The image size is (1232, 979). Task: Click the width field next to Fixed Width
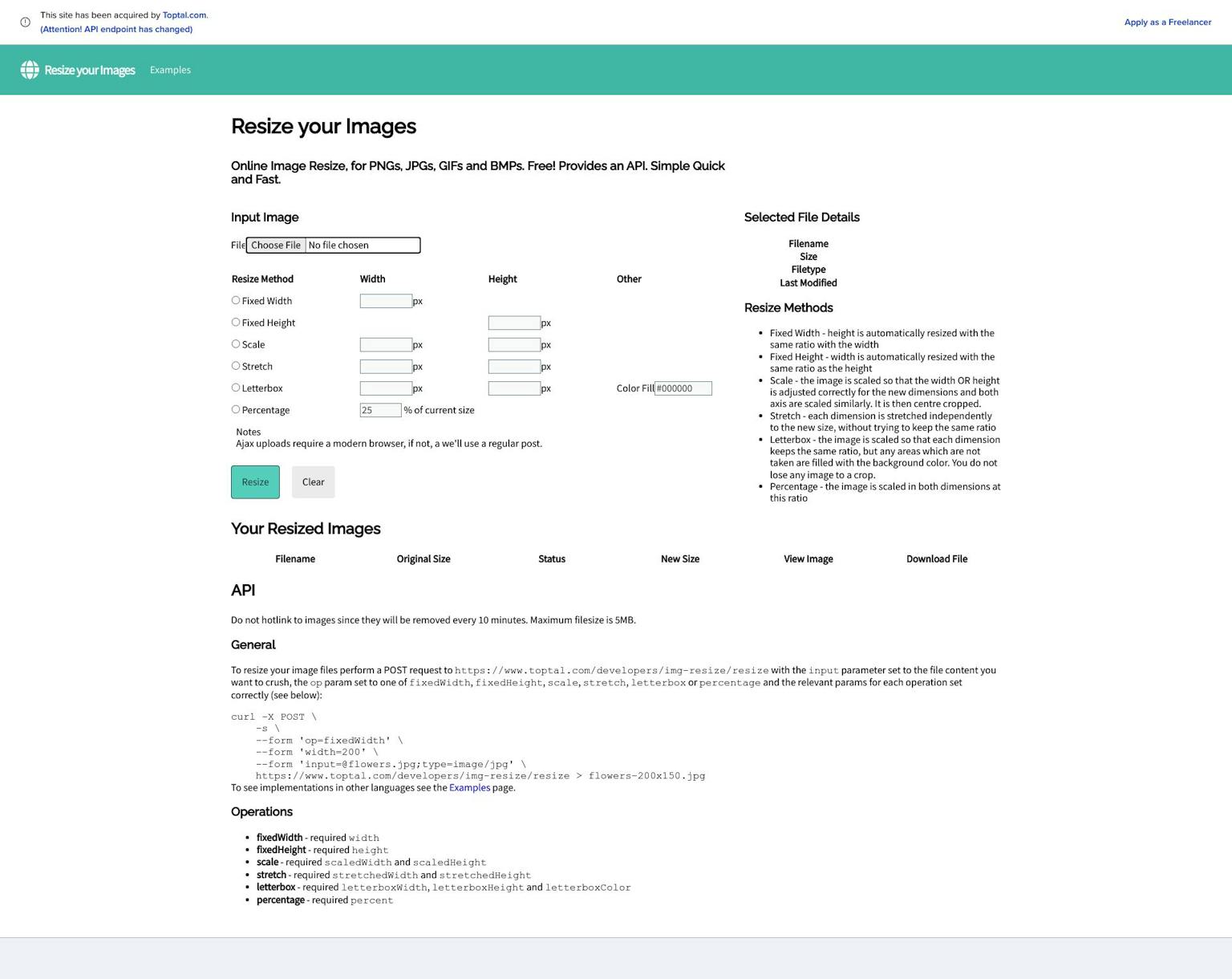386,300
